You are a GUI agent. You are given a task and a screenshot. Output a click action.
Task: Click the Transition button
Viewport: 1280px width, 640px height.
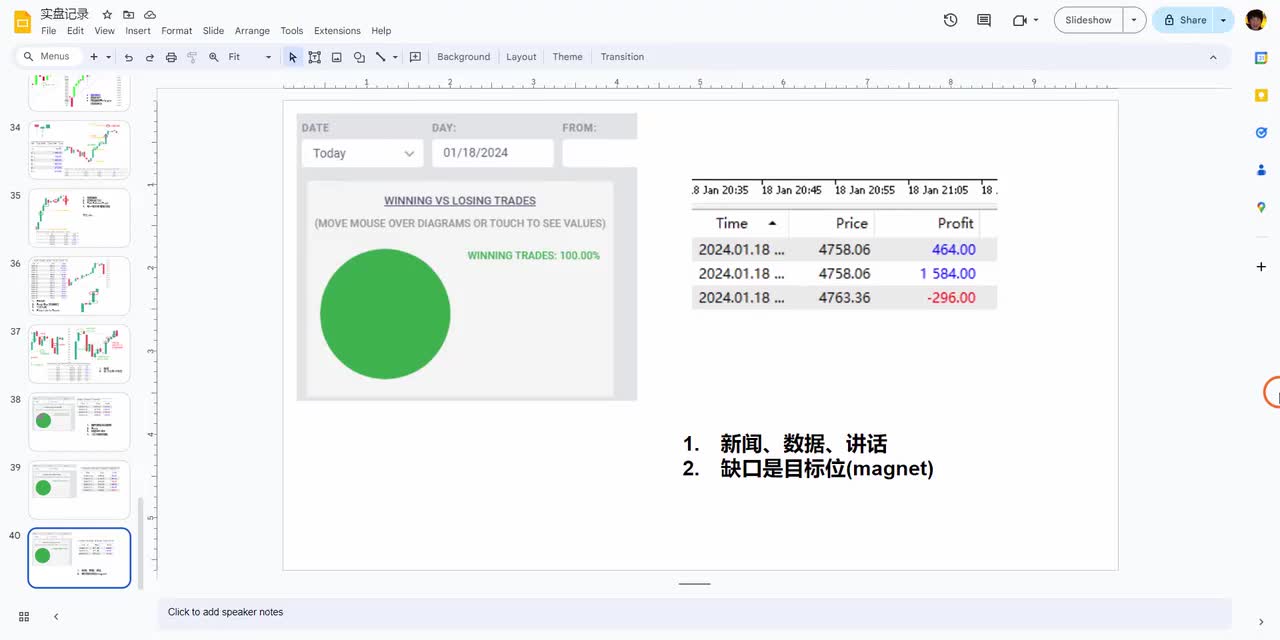(x=622, y=57)
